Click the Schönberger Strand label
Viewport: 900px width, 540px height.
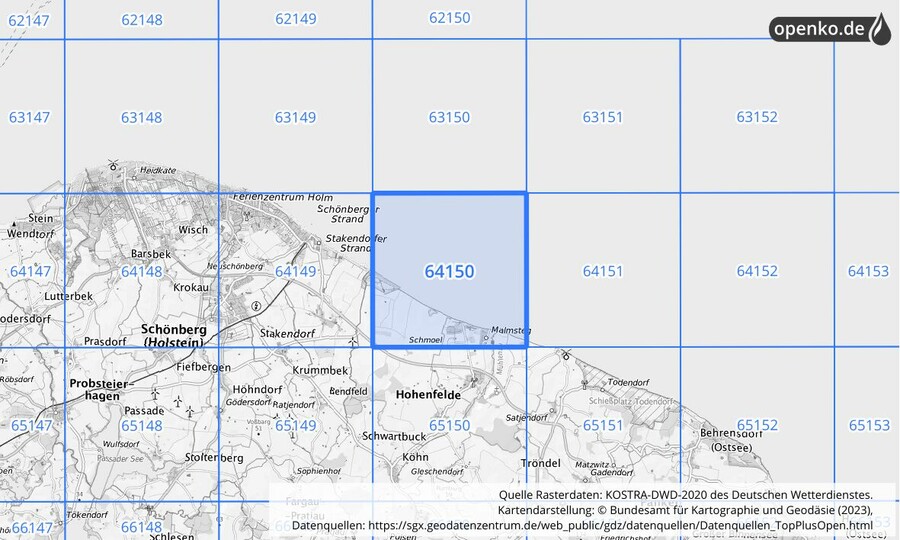(347, 214)
